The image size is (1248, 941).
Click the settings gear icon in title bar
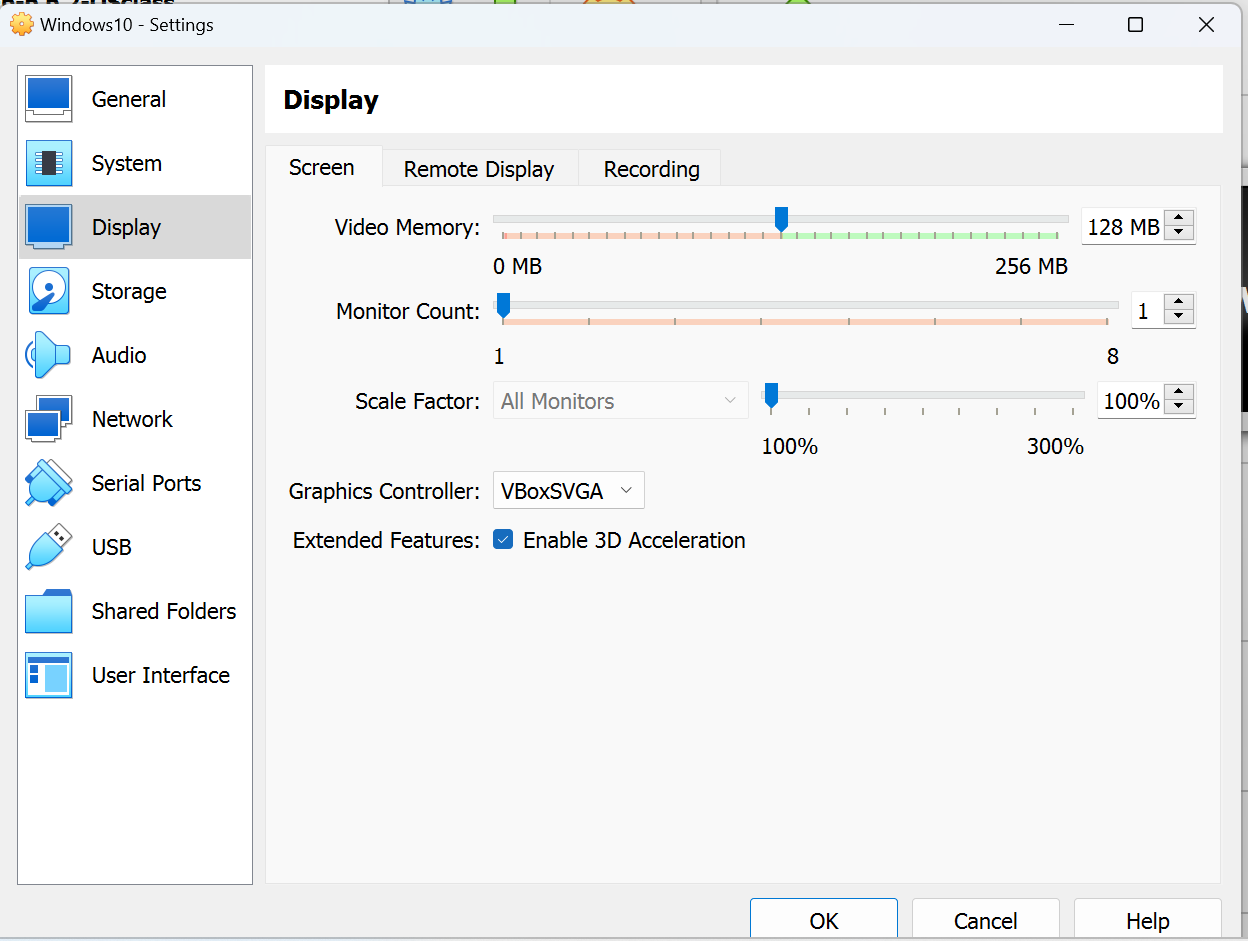(x=21, y=24)
